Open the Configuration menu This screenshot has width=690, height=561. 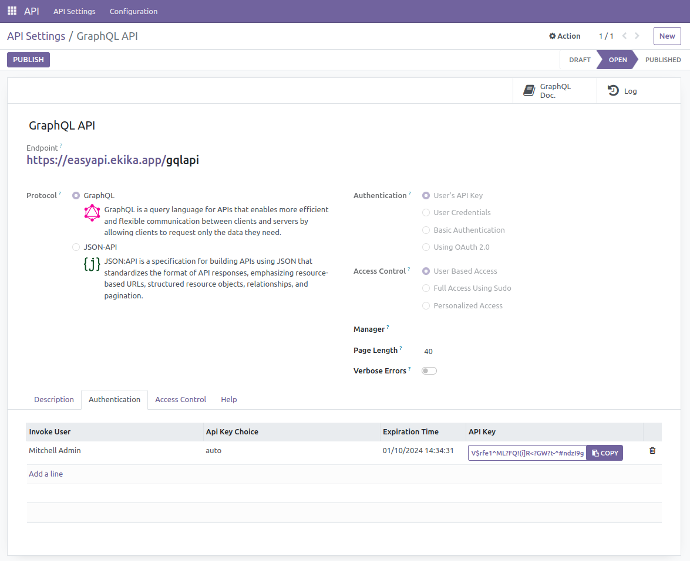[133, 11]
